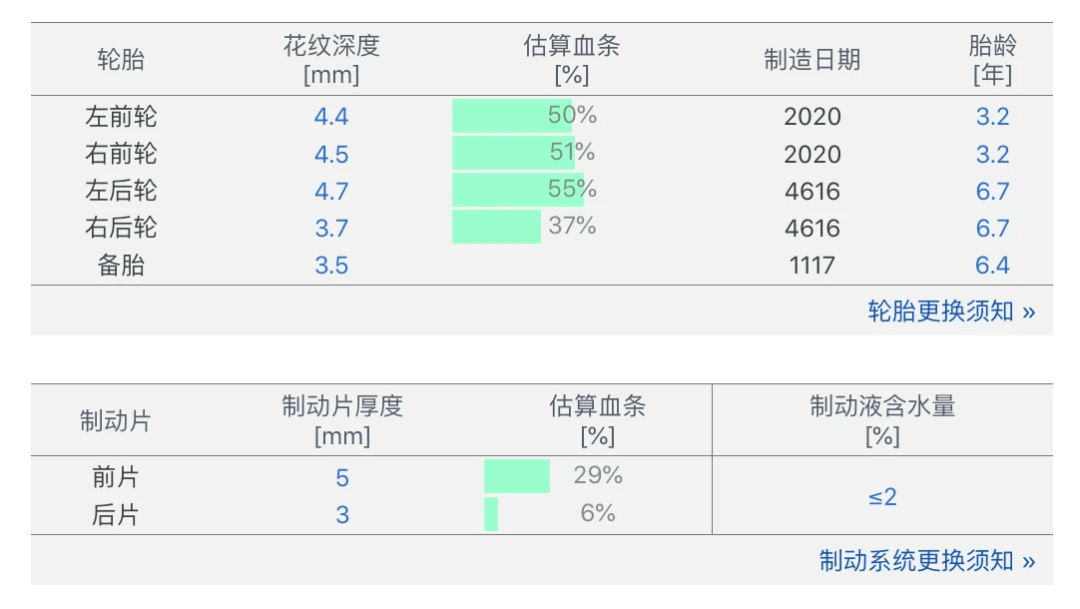Select the 左后轮 tread depth 4.7

click(x=331, y=191)
